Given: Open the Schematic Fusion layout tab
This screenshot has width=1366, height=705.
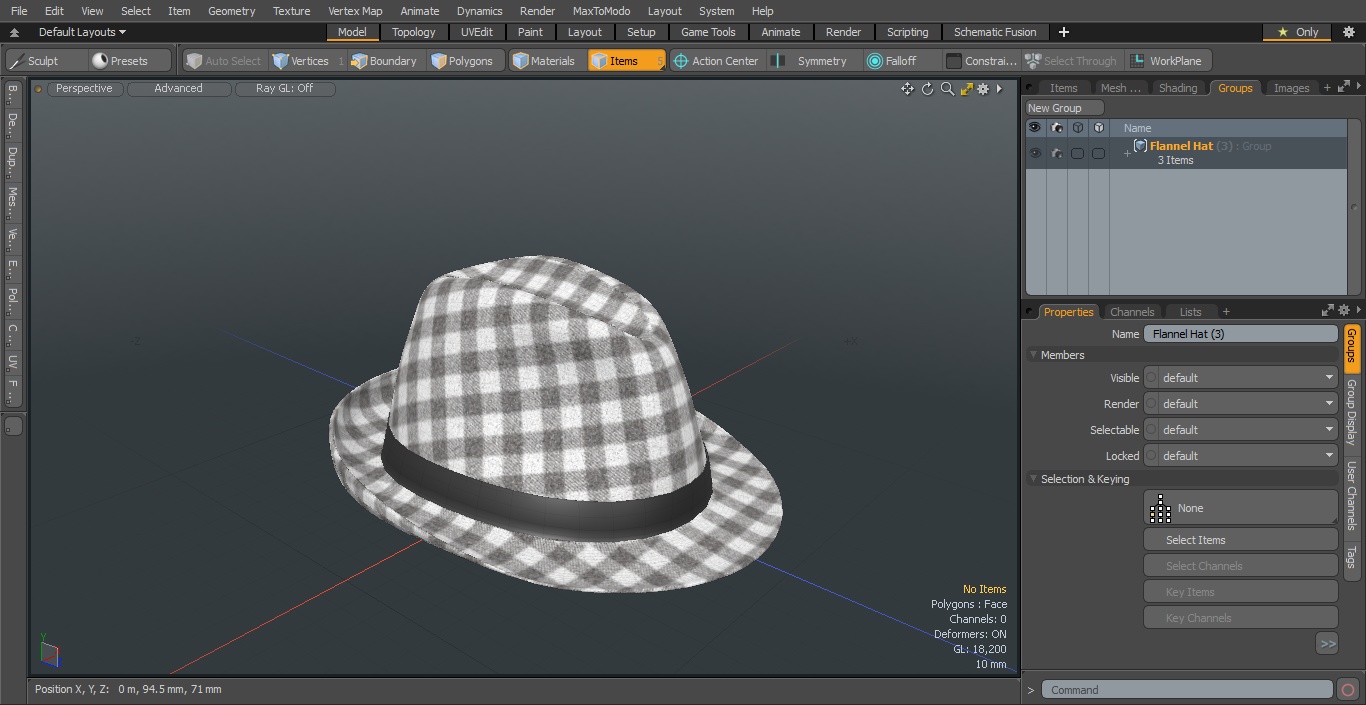Looking at the screenshot, I should point(994,32).
